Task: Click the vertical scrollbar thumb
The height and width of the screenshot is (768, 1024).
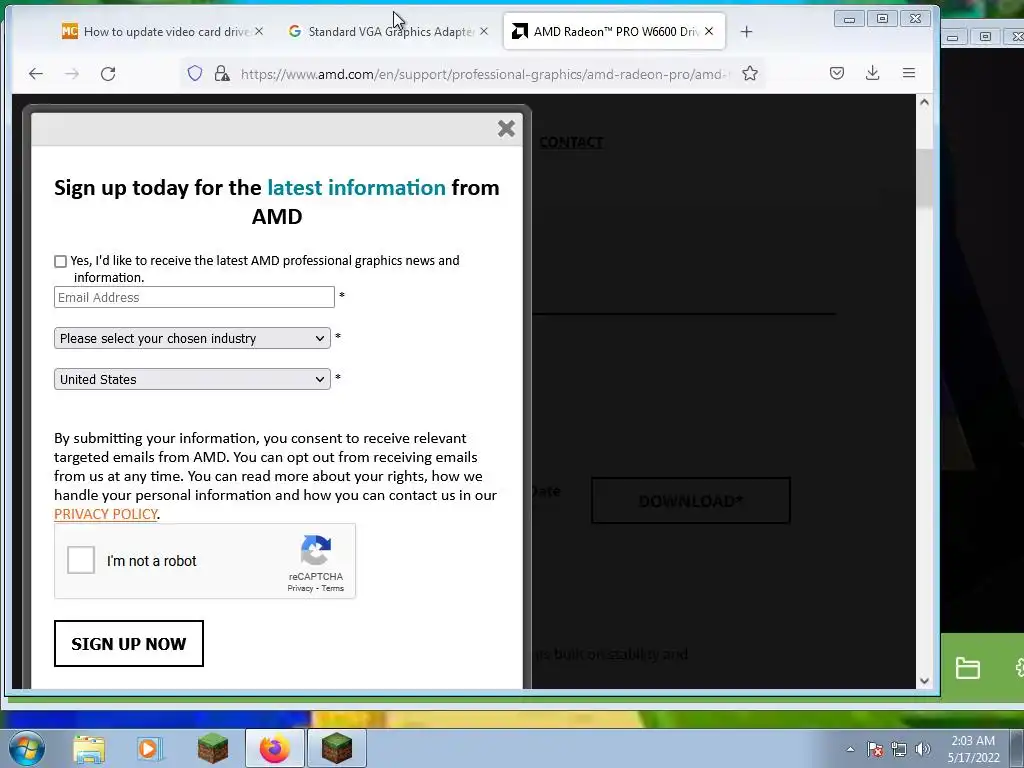Action: pyautogui.click(x=924, y=178)
